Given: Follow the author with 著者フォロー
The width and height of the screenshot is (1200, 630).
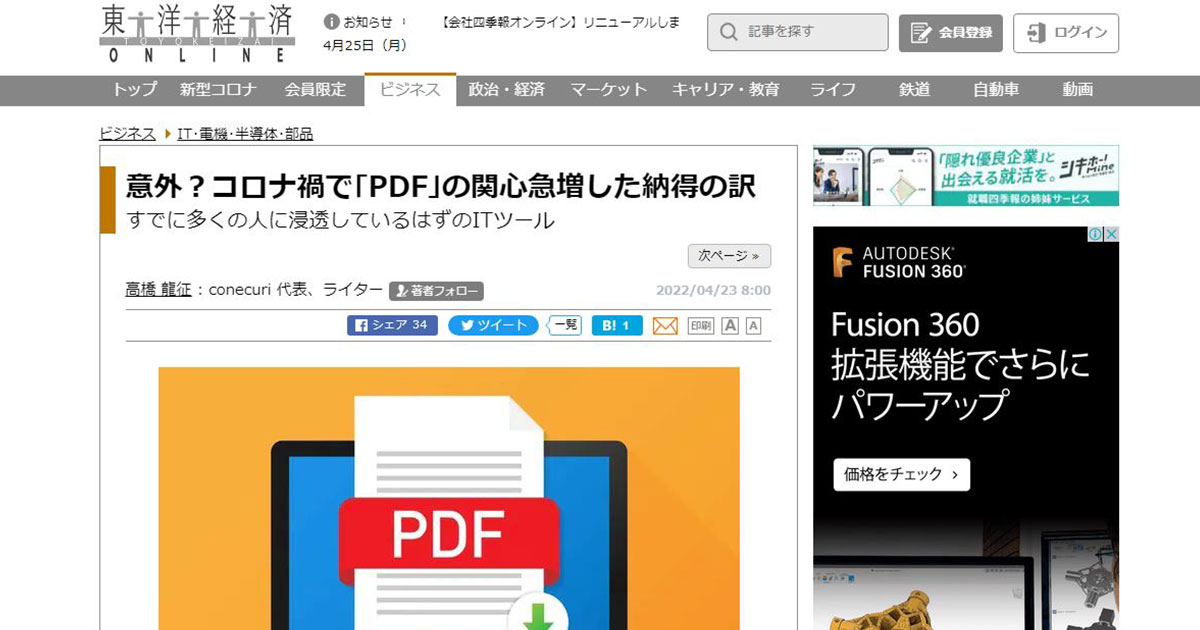Looking at the screenshot, I should click(x=436, y=291).
